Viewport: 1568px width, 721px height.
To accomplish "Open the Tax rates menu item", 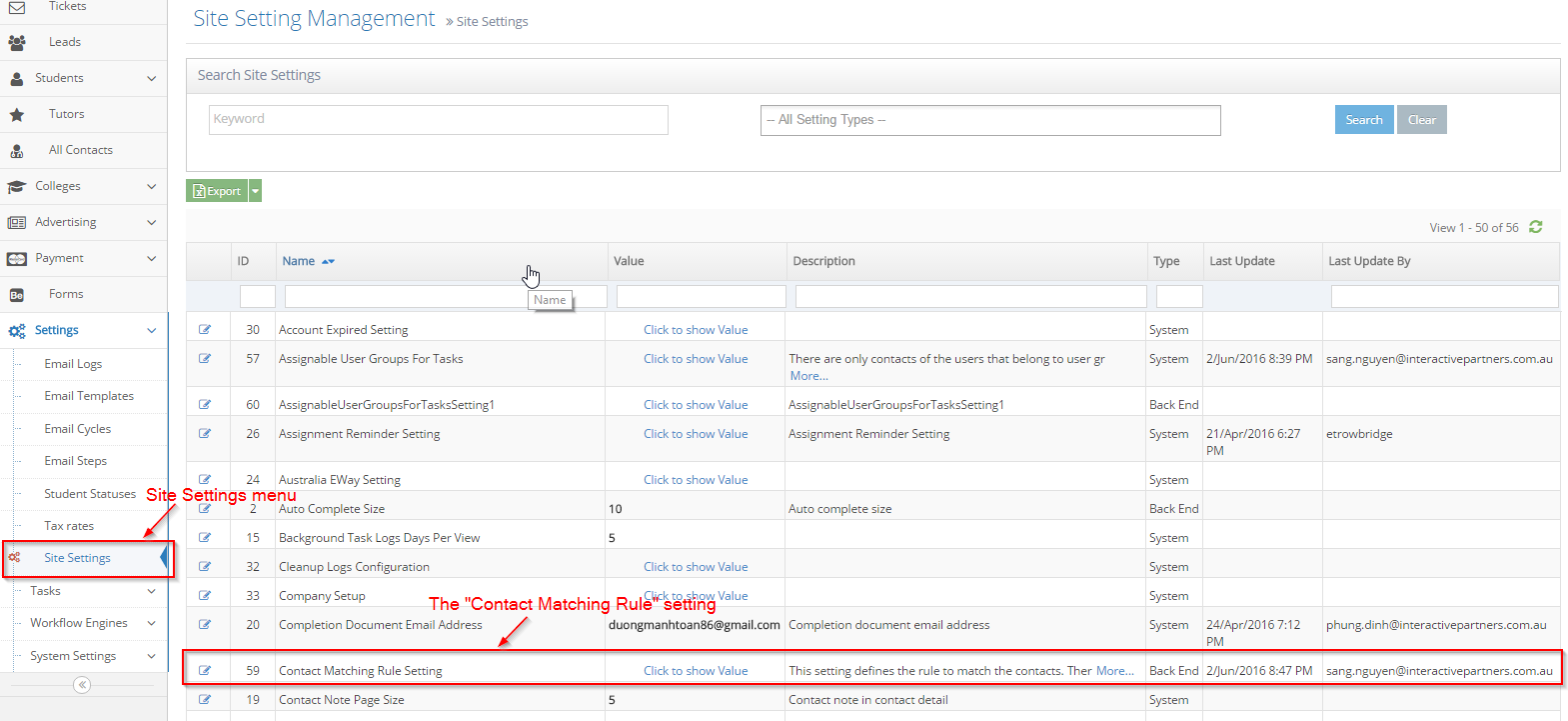I will [69, 526].
